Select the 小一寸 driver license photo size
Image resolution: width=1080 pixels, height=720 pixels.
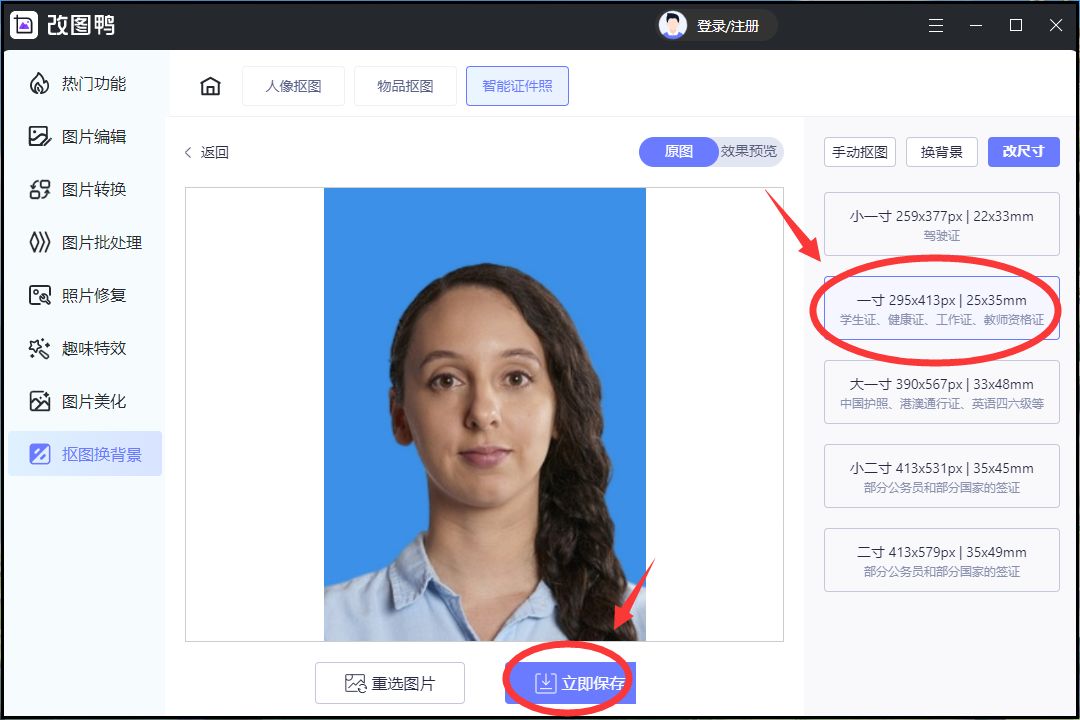940,224
